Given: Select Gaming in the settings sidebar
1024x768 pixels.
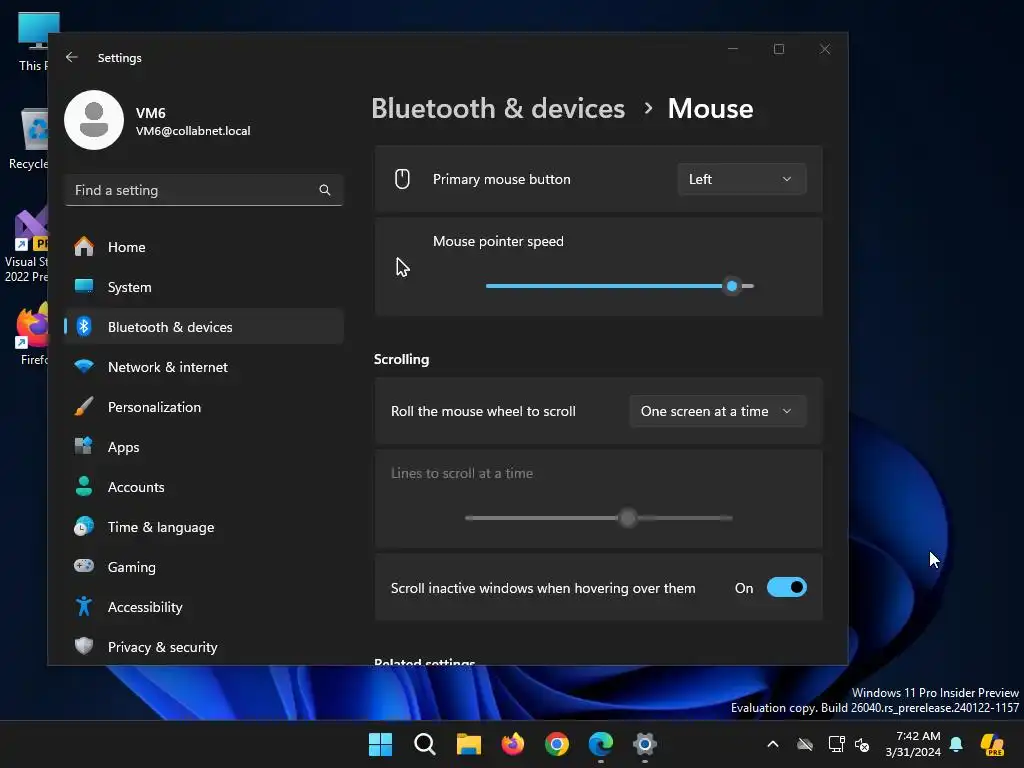Looking at the screenshot, I should point(204,567).
